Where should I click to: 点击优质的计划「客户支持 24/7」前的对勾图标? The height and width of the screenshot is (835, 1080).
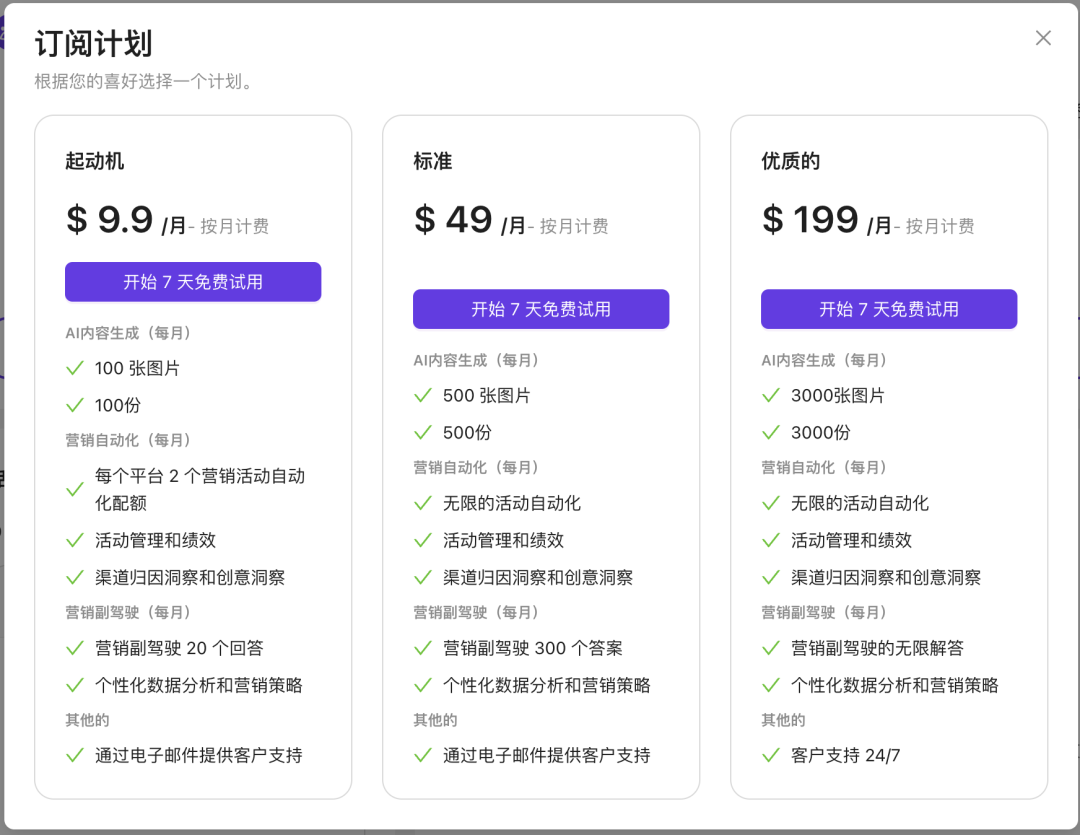tap(770, 756)
